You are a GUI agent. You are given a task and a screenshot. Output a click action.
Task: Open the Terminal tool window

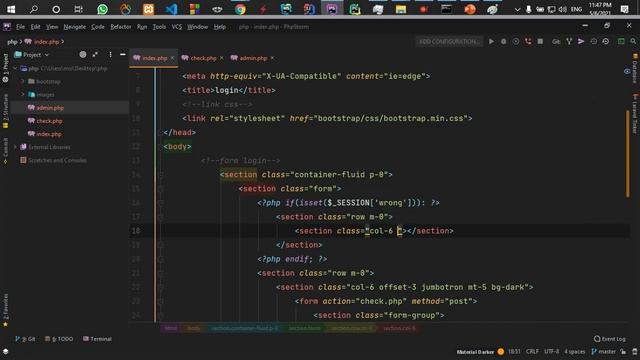pyautogui.click(x=98, y=339)
